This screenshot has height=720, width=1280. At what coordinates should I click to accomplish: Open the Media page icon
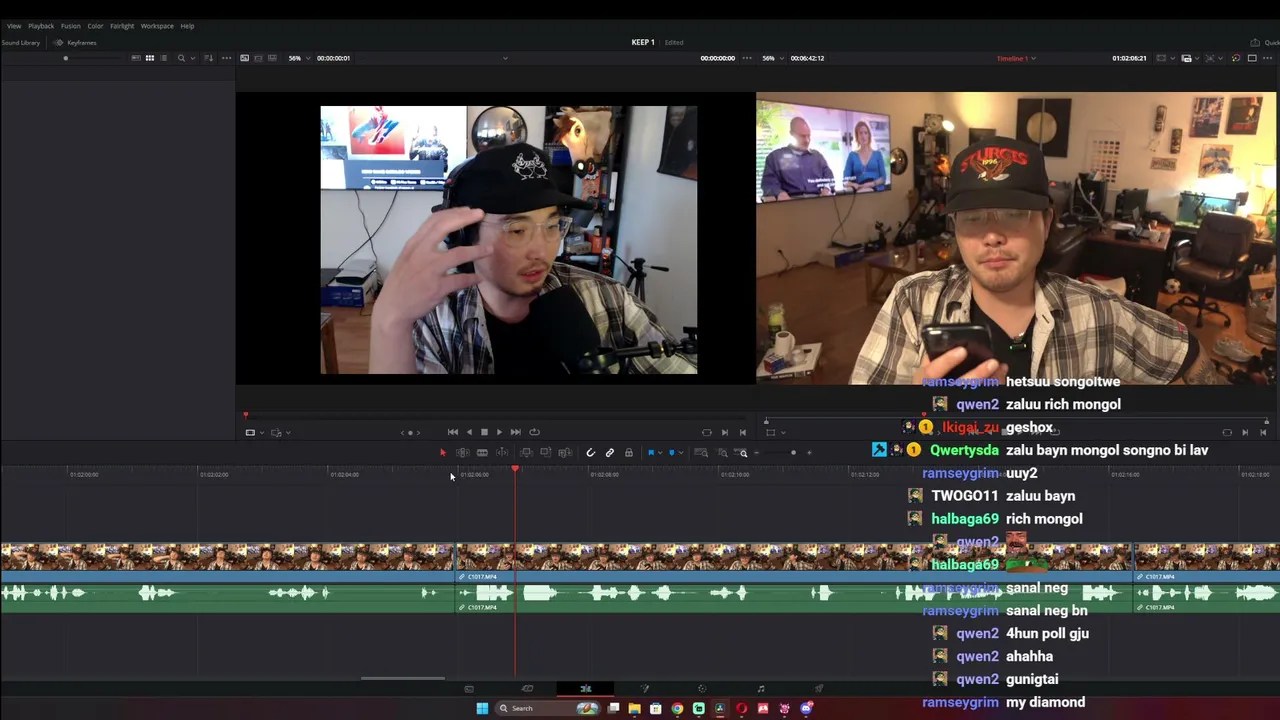click(469, 689)
